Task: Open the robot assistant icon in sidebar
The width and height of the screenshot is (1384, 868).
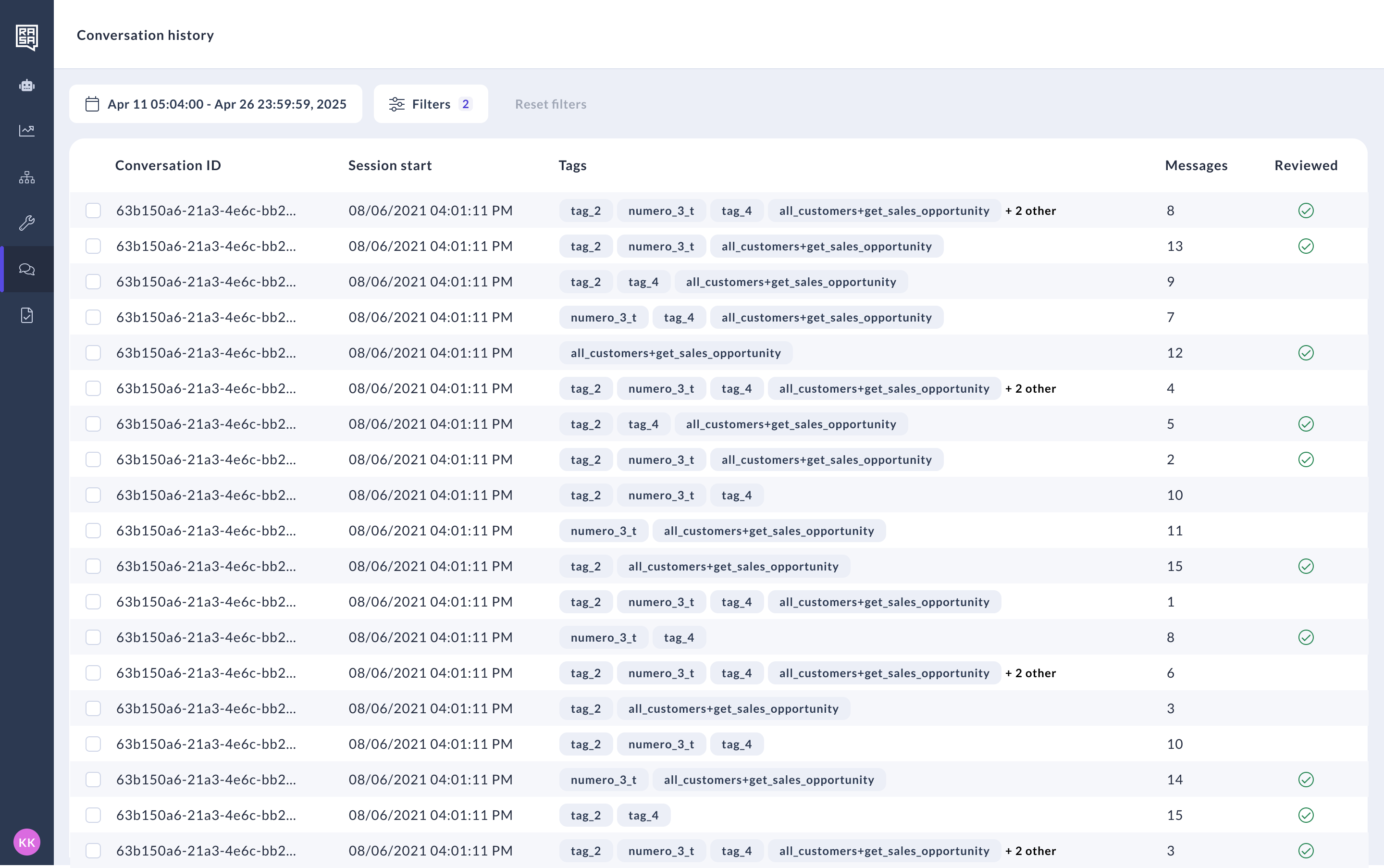Action: [x=26, y=86]
